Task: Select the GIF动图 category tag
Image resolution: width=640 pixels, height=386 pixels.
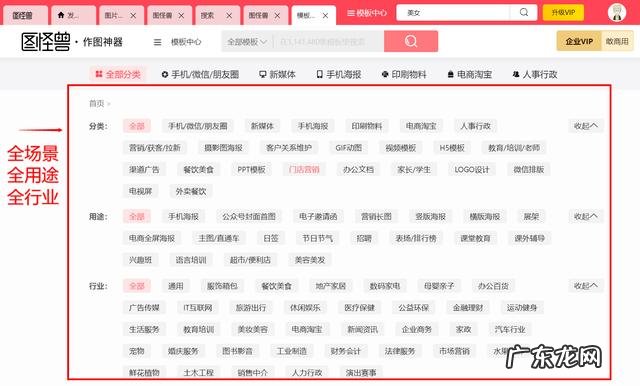Action: [349, 148]
